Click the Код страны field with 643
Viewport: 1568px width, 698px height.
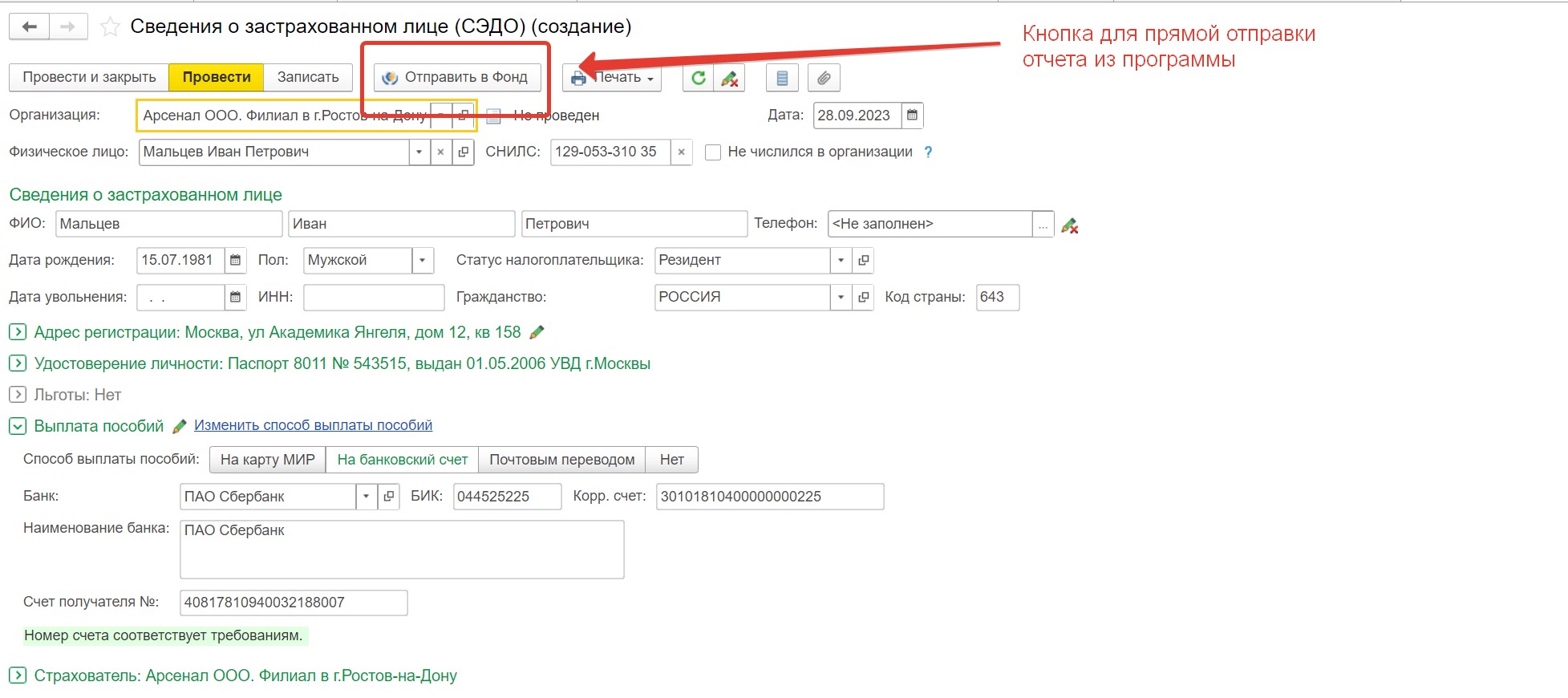pyautogui.click(x=998, y=297)
